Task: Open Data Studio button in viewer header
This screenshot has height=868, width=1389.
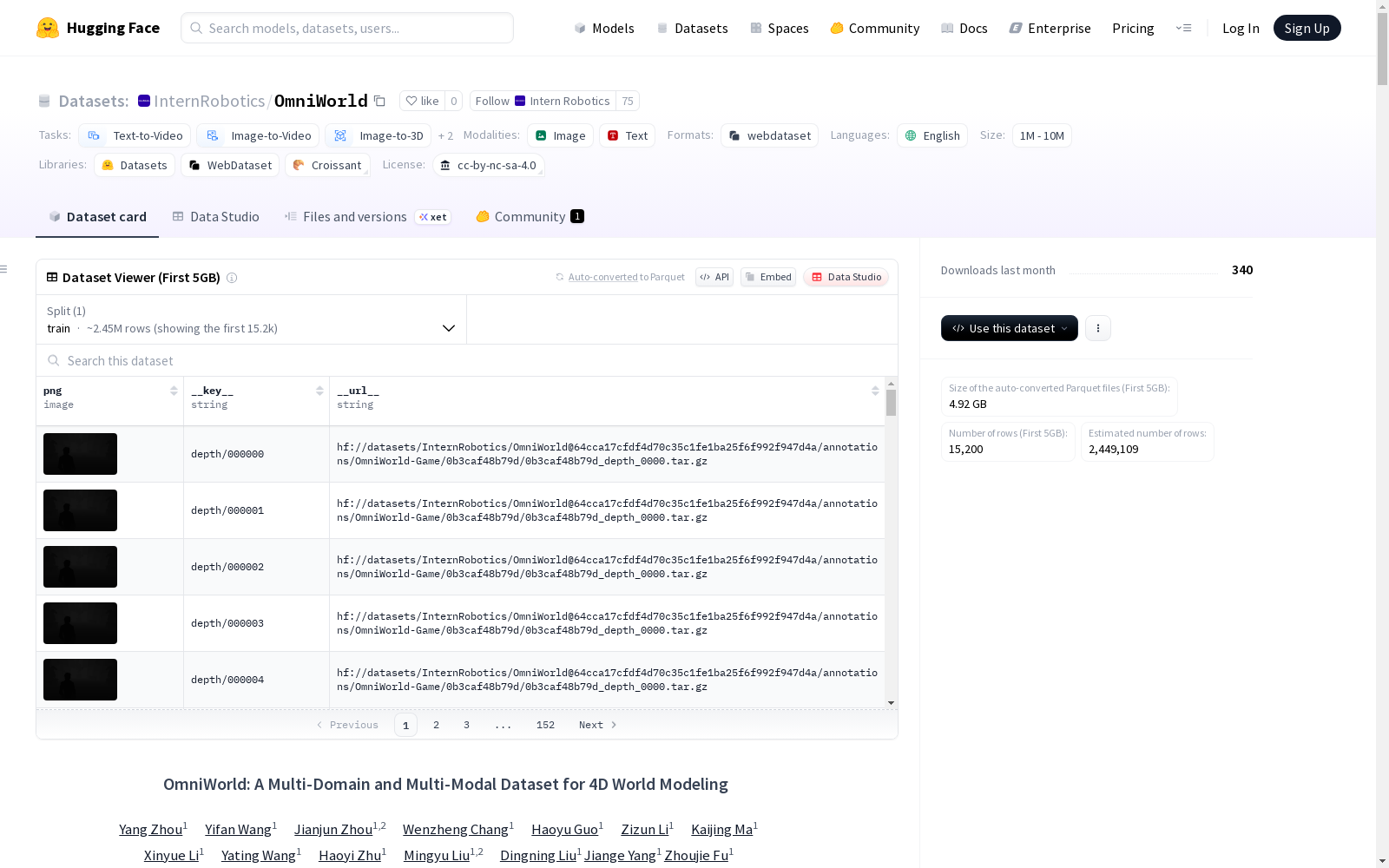Action: click(x=846, y=277)
